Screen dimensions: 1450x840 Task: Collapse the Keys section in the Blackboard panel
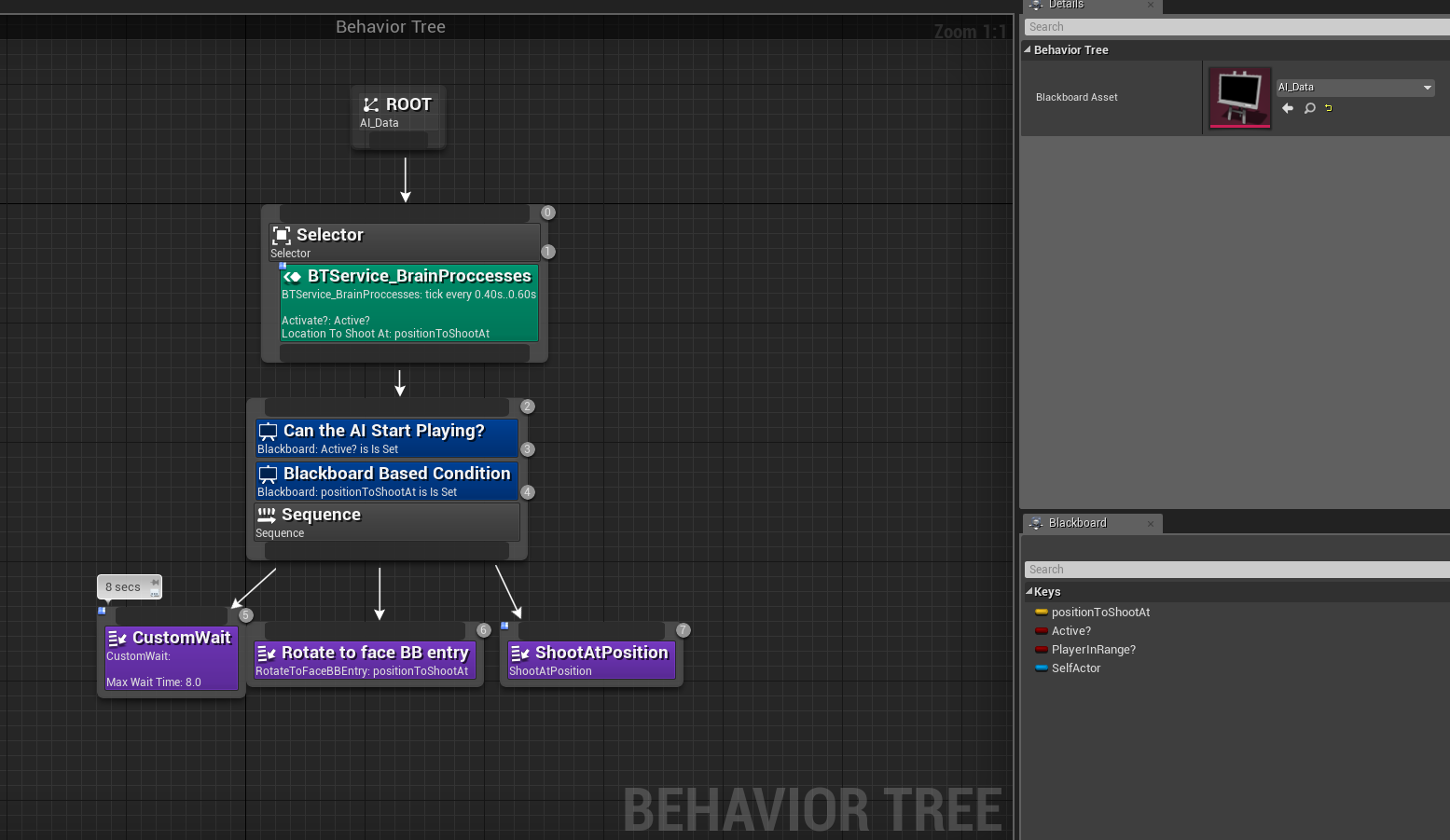(1029, 591)
